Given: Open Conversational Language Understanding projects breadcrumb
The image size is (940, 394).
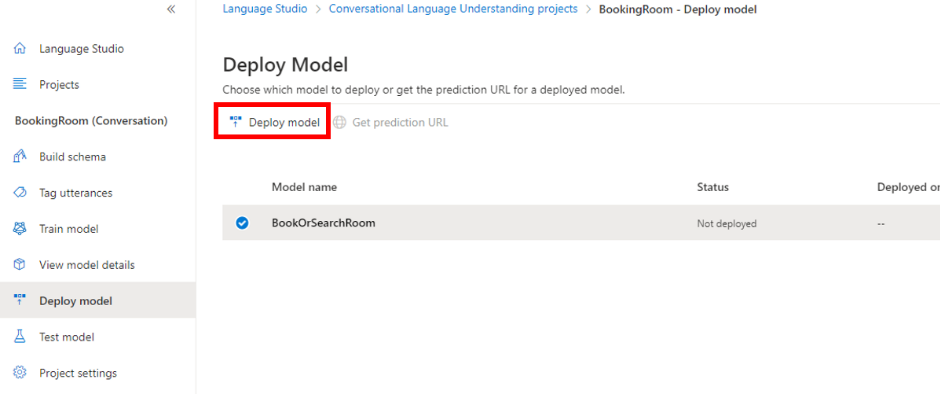Looking at the screenshot, I should [x=453, y=9].
